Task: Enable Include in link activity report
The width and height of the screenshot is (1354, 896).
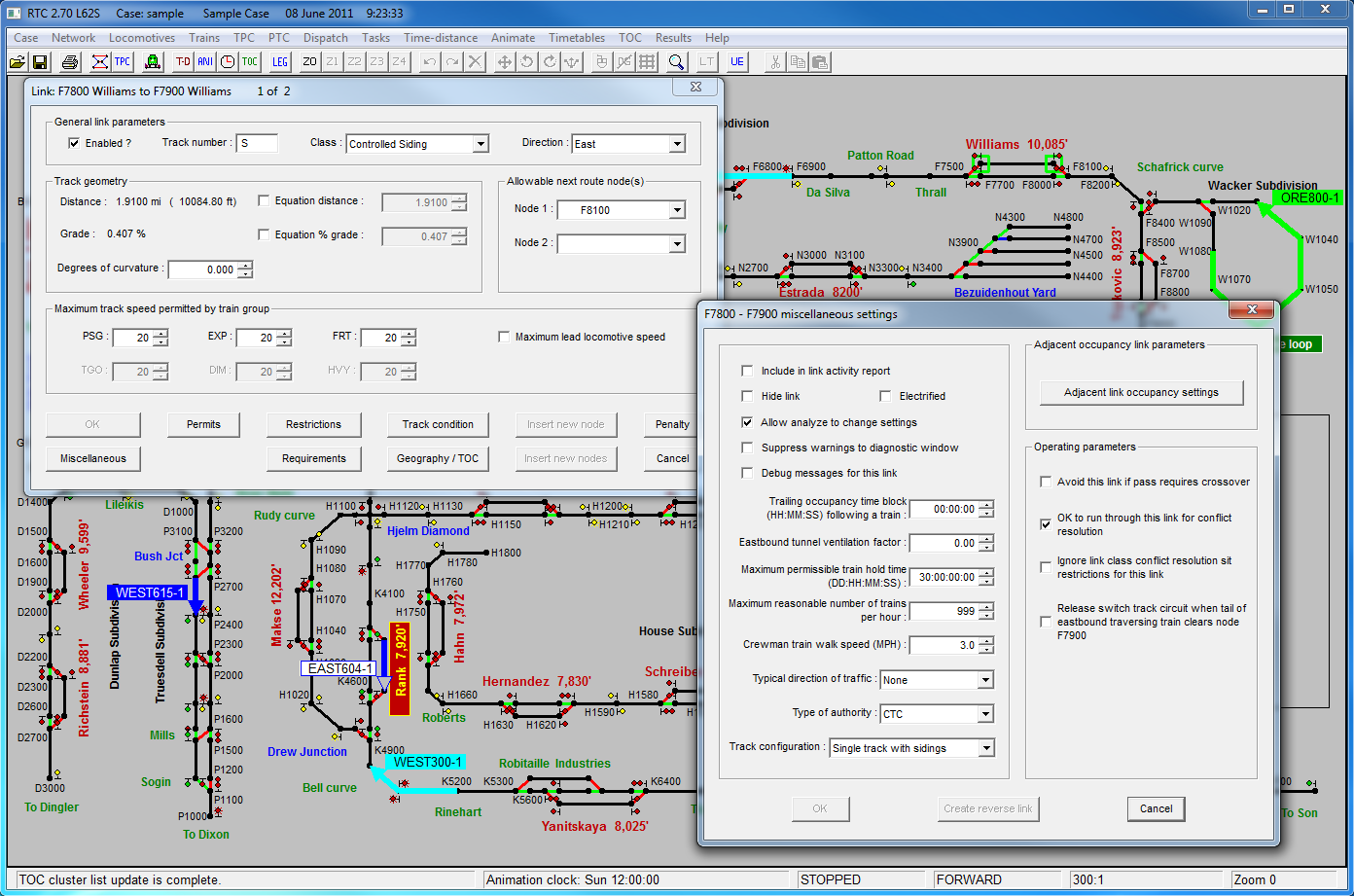Action: coord(747,371)
